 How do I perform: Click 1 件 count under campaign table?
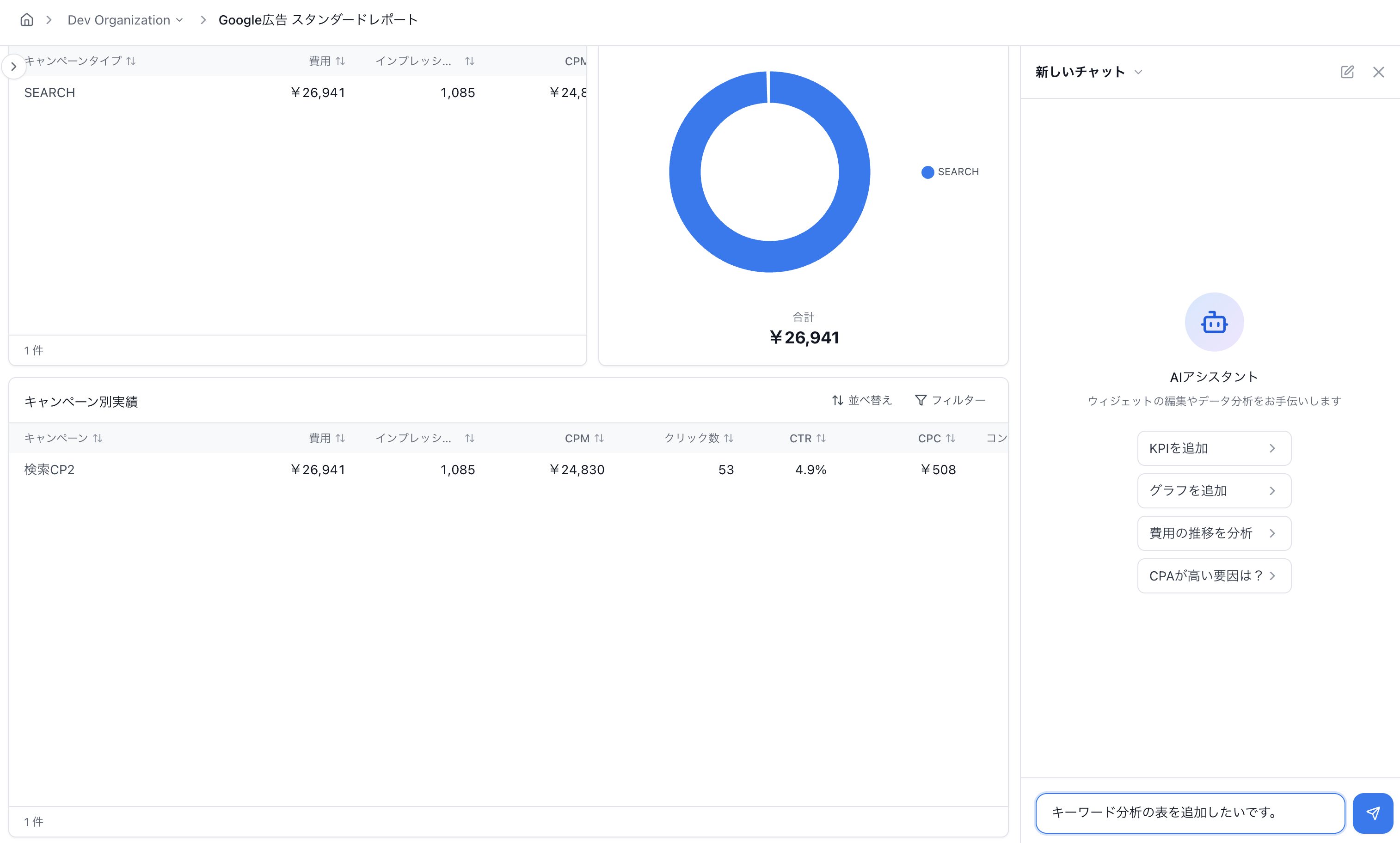coord(34,822)
